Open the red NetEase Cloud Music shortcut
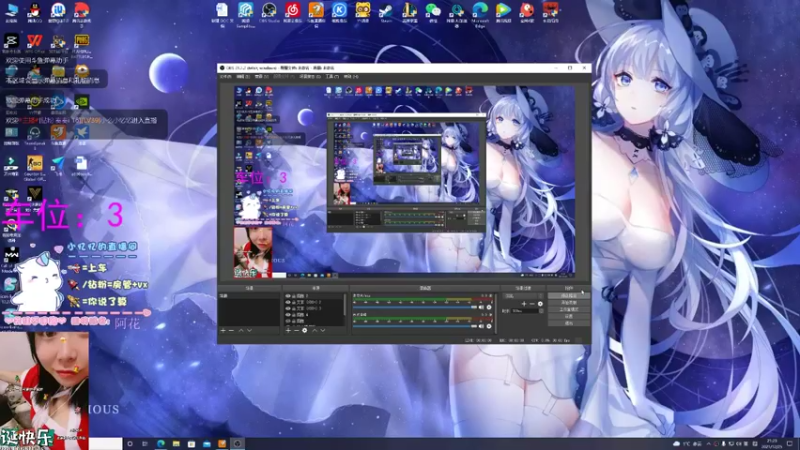 (x=292, y=10)
